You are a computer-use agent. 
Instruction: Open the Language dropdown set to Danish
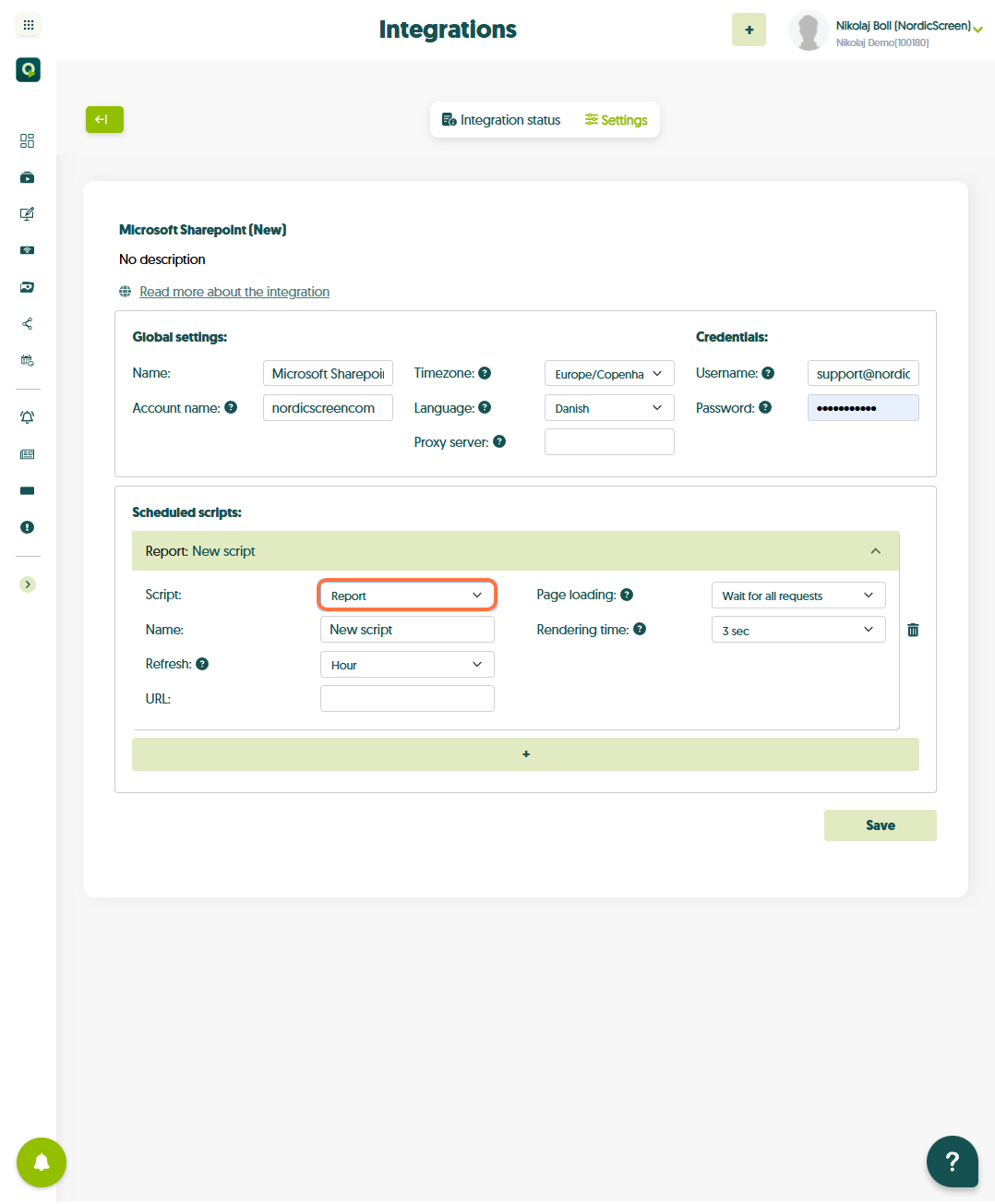click(x=609, y=408)
